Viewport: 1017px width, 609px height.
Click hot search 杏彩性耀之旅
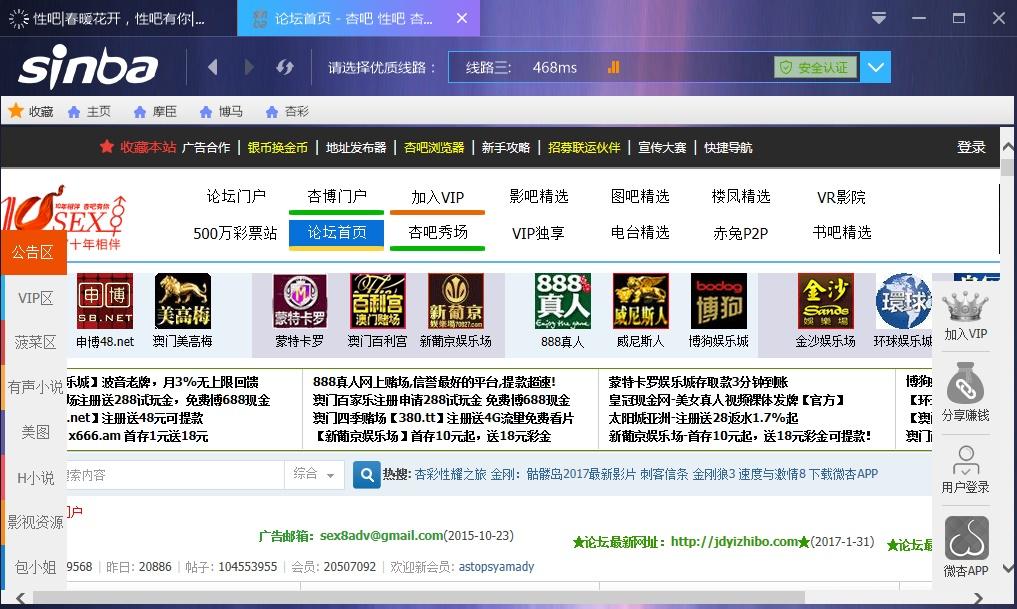point(450,474)
